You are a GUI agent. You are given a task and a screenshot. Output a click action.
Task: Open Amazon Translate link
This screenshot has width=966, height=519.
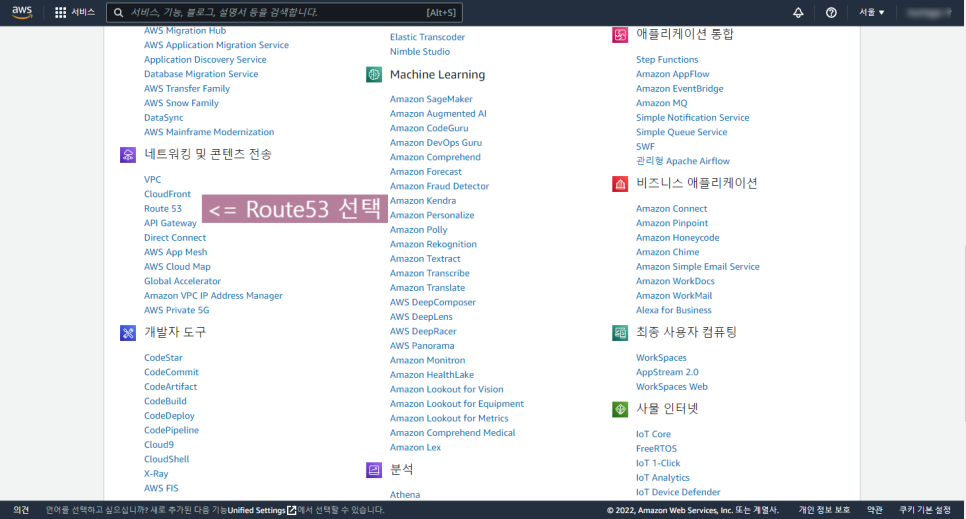427,288
